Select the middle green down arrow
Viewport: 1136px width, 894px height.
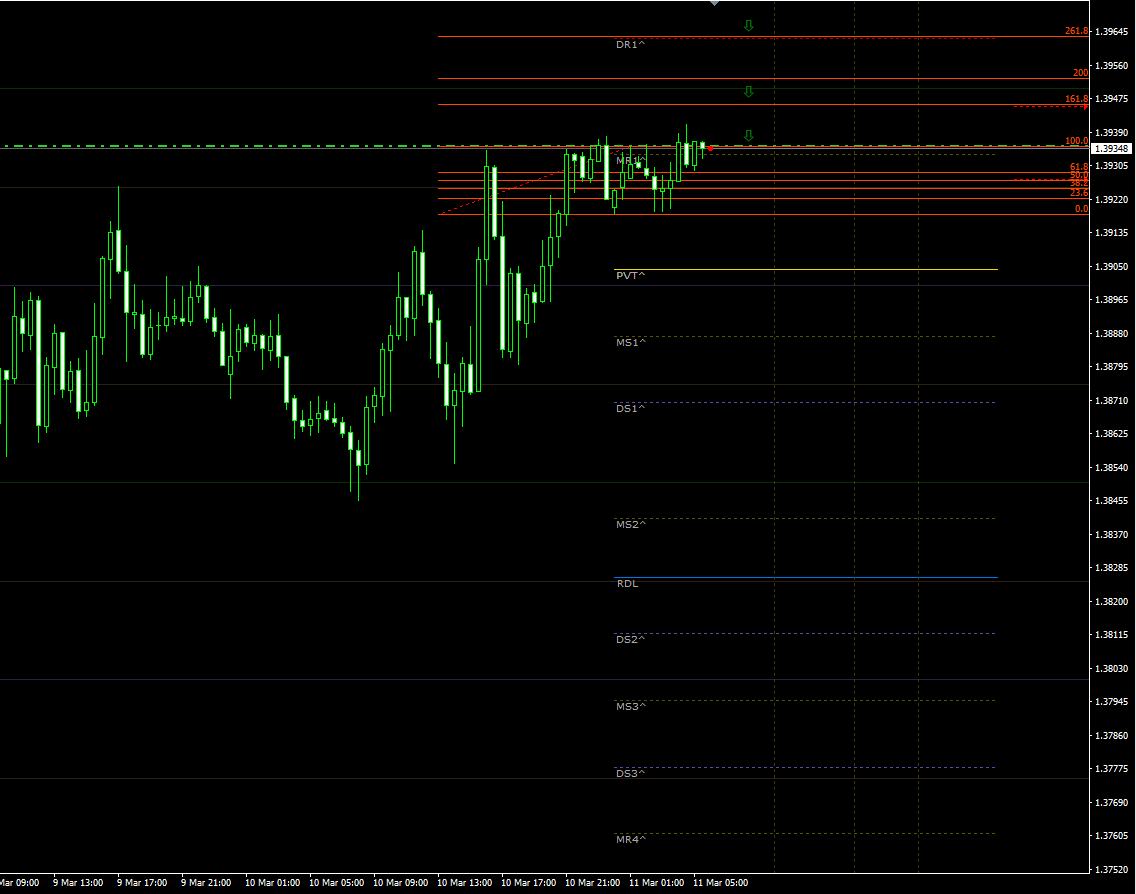(x=748, y=91)
